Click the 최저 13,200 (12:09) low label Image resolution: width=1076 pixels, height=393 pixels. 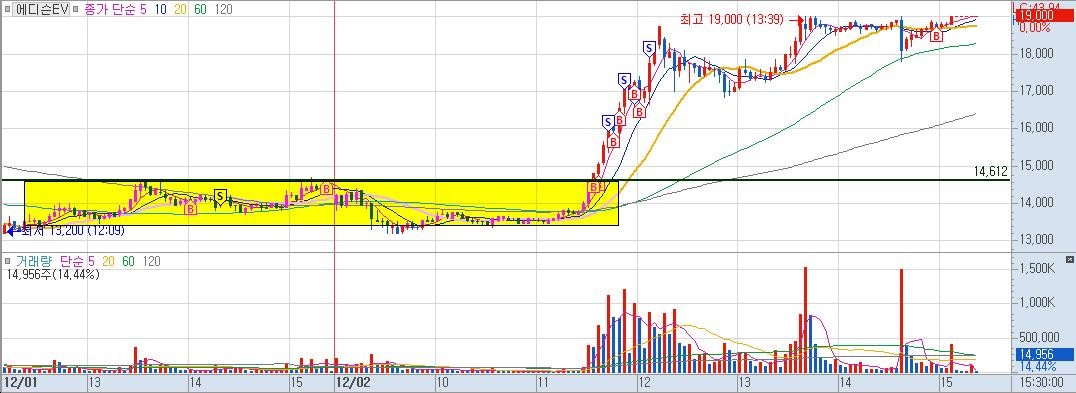(73, 231)
